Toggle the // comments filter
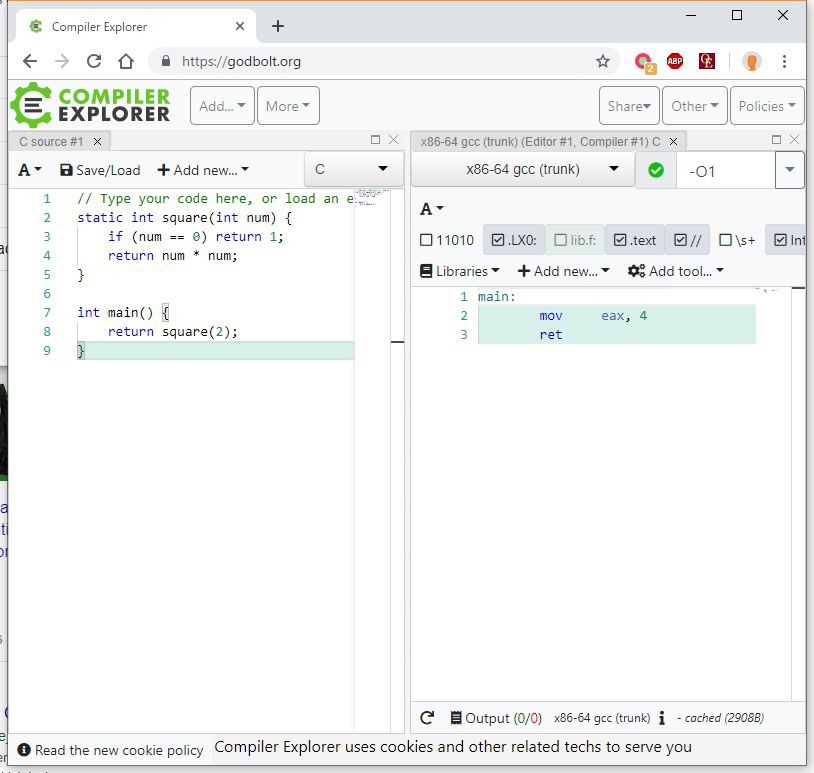The image size is (814, 773). (687, 240)
